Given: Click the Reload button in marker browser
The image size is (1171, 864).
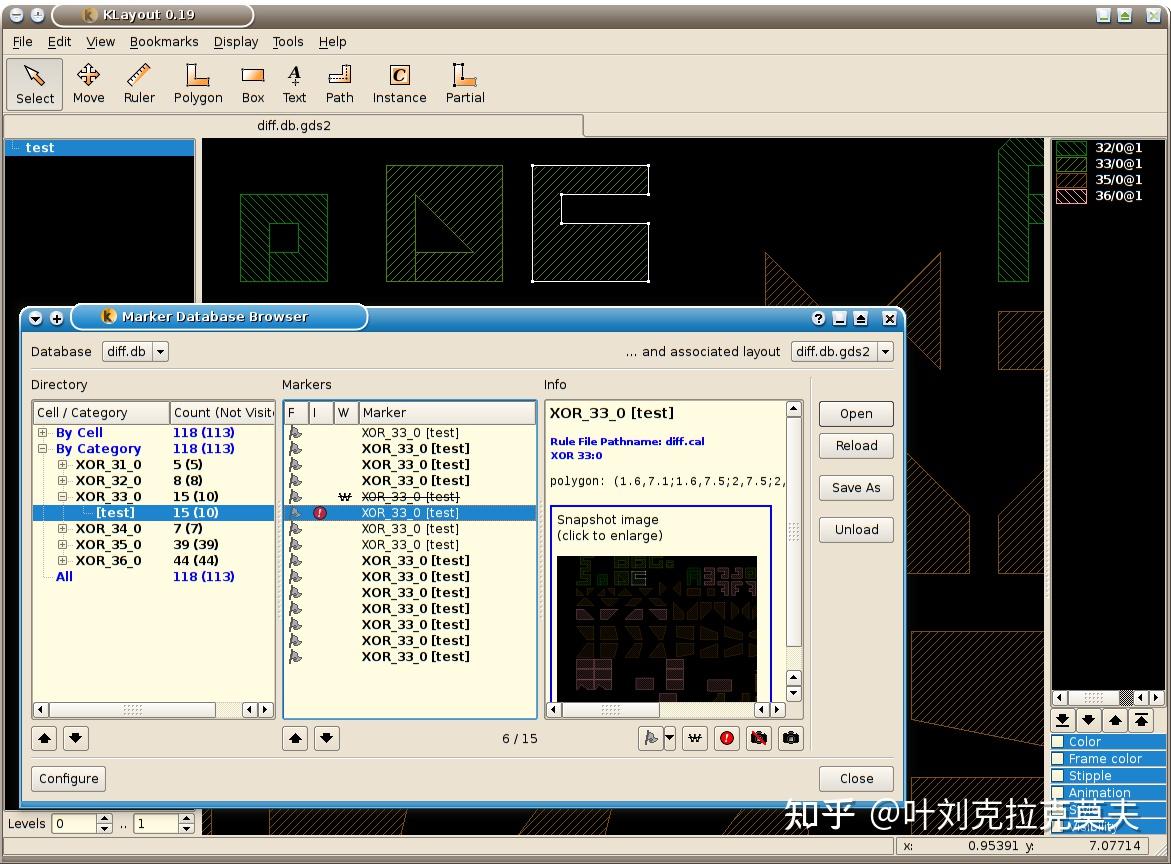Looking at the screenshot, I should click(856, 446).
